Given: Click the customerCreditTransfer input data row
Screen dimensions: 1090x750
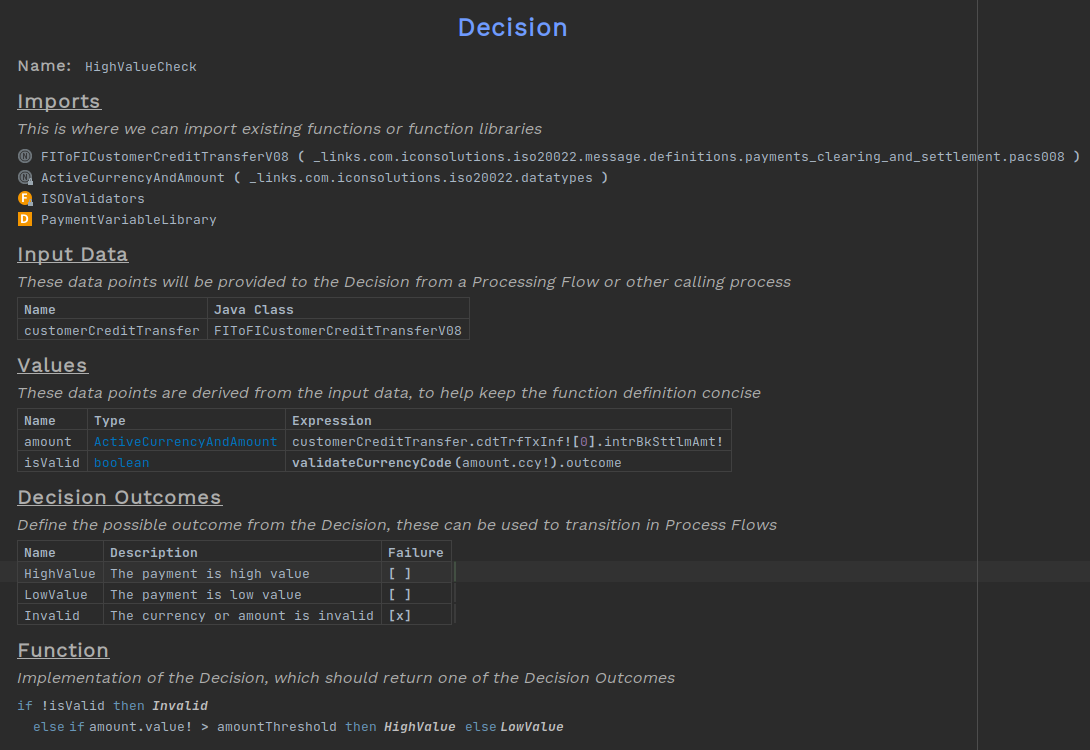Looking at the screenshot, I should [111, 330].
